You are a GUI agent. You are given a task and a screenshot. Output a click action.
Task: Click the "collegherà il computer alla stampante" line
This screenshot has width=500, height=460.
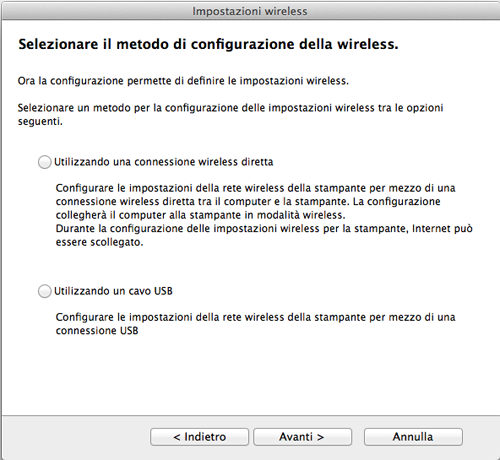pos(200,215)
